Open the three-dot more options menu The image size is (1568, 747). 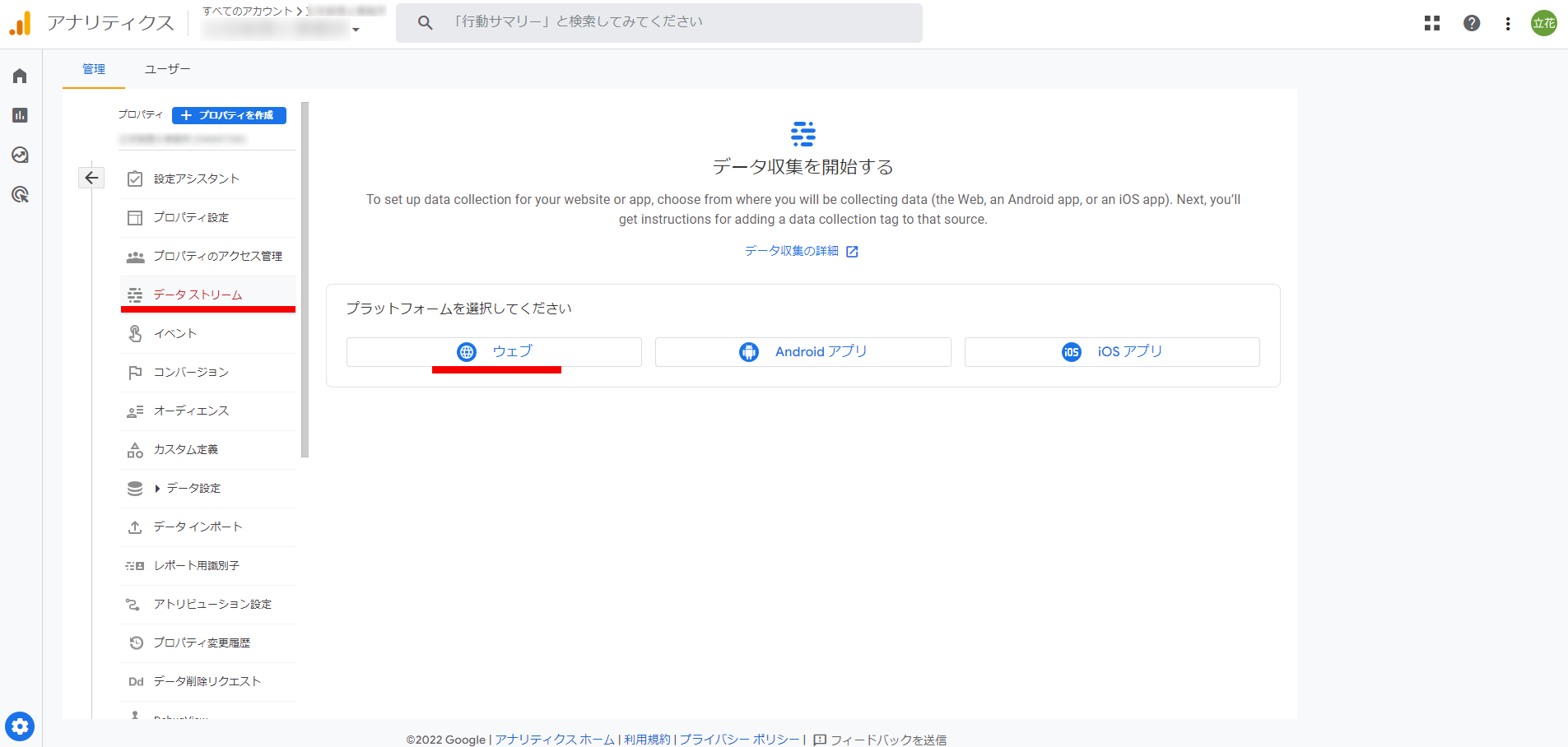[x=1508, y=24]
